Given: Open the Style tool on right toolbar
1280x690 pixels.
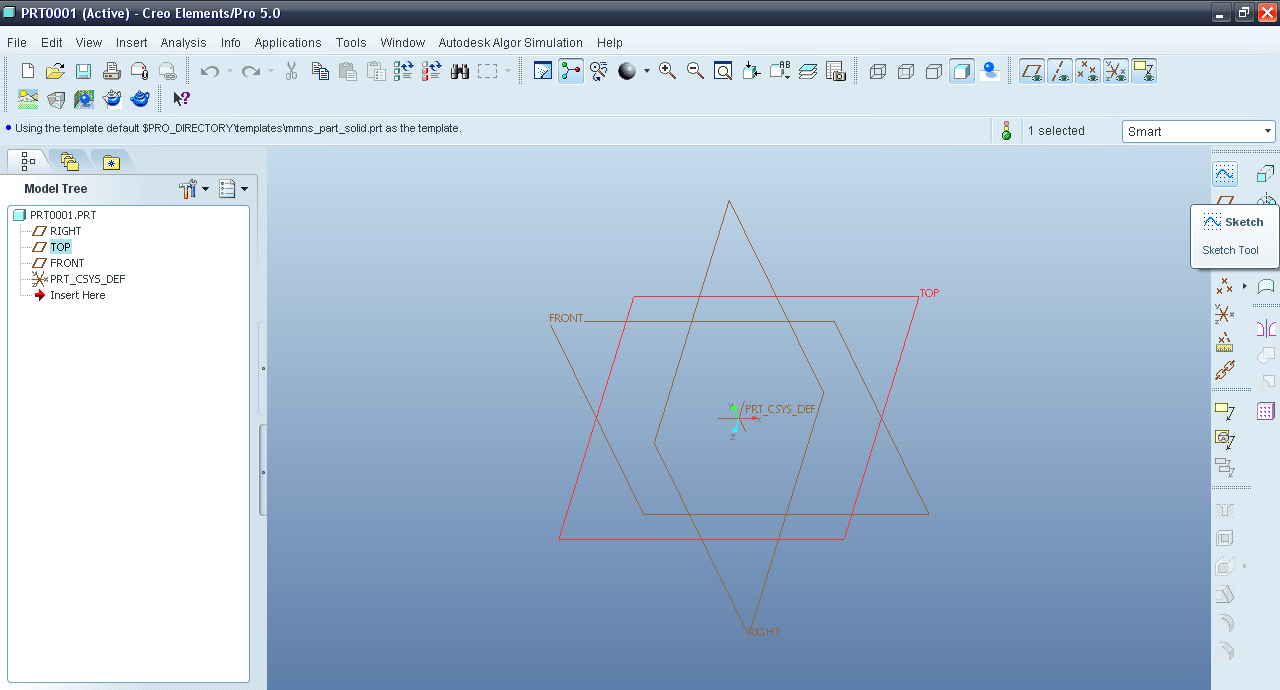Looking at the screenshot, I should coord(1266,286).
